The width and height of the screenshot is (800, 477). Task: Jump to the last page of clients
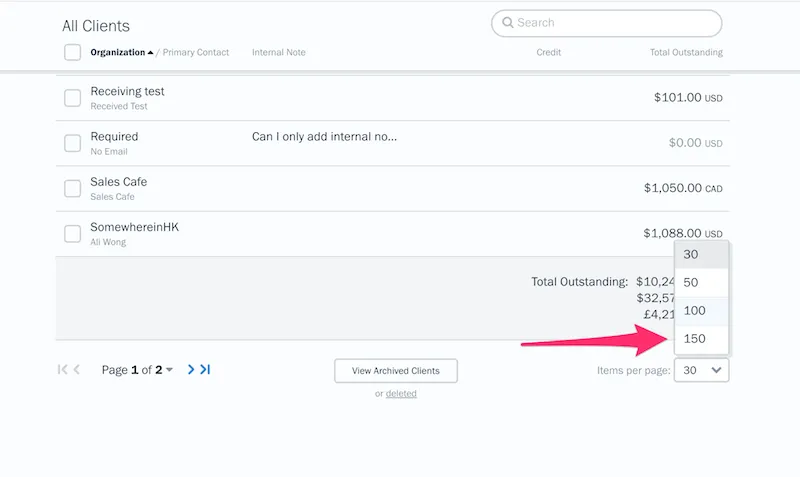point(205,370)
